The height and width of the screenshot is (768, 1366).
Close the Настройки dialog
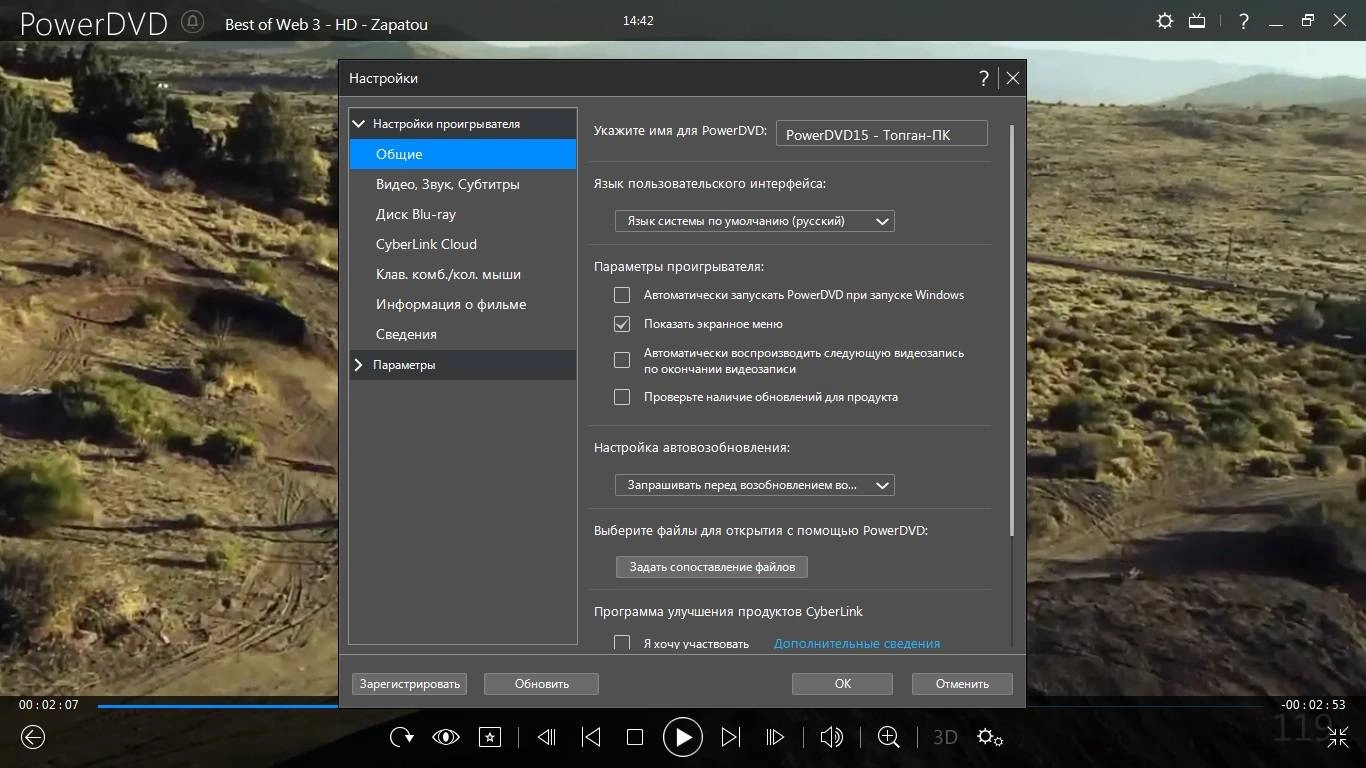point(1012,78)
